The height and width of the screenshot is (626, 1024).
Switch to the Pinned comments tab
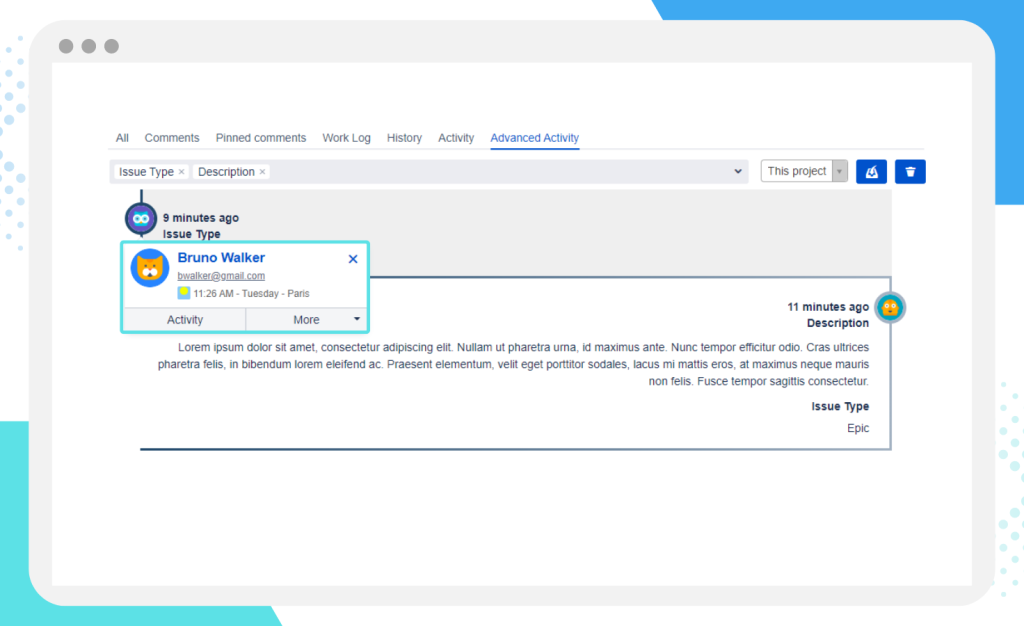click(260, 137)
